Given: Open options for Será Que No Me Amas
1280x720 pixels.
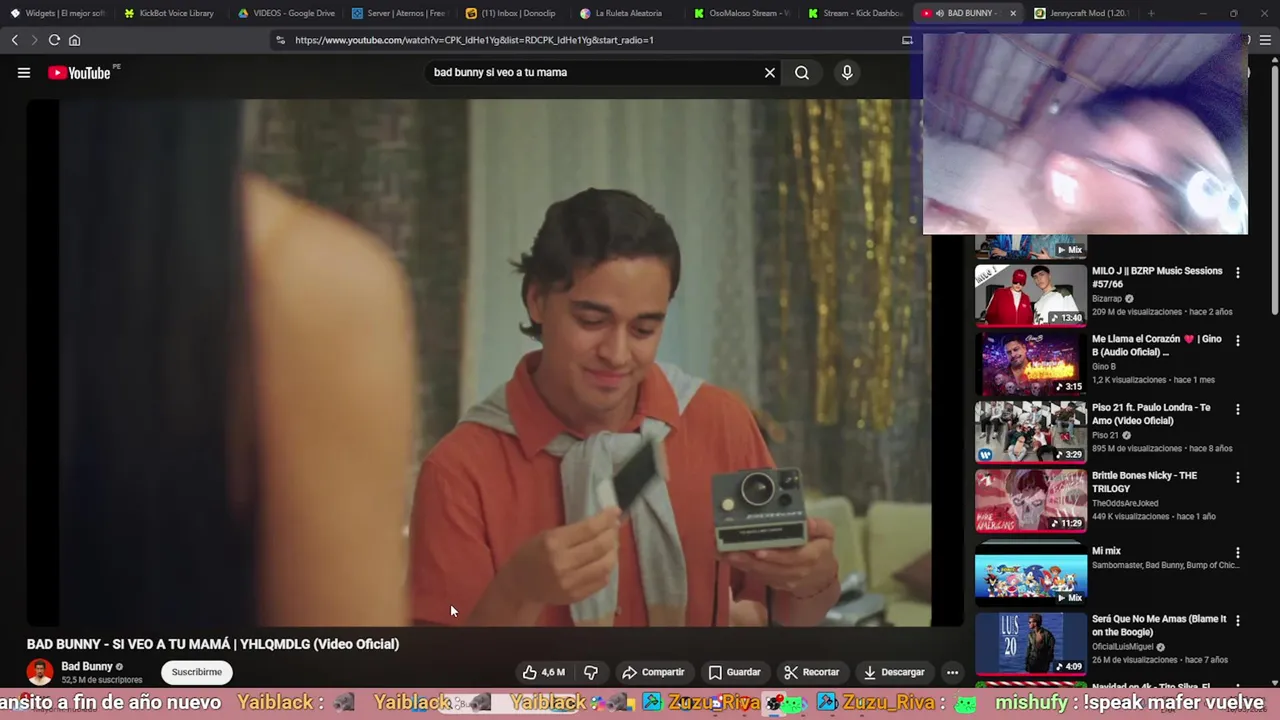Looking at the screenshot, I should click(x=1238, y=620).
